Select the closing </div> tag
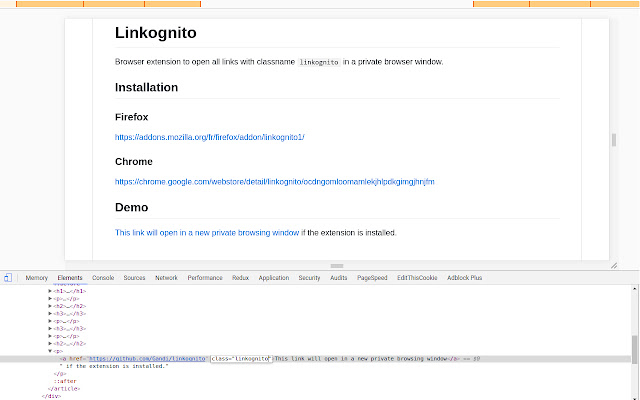640x400 pixels. tap(51, 396)
